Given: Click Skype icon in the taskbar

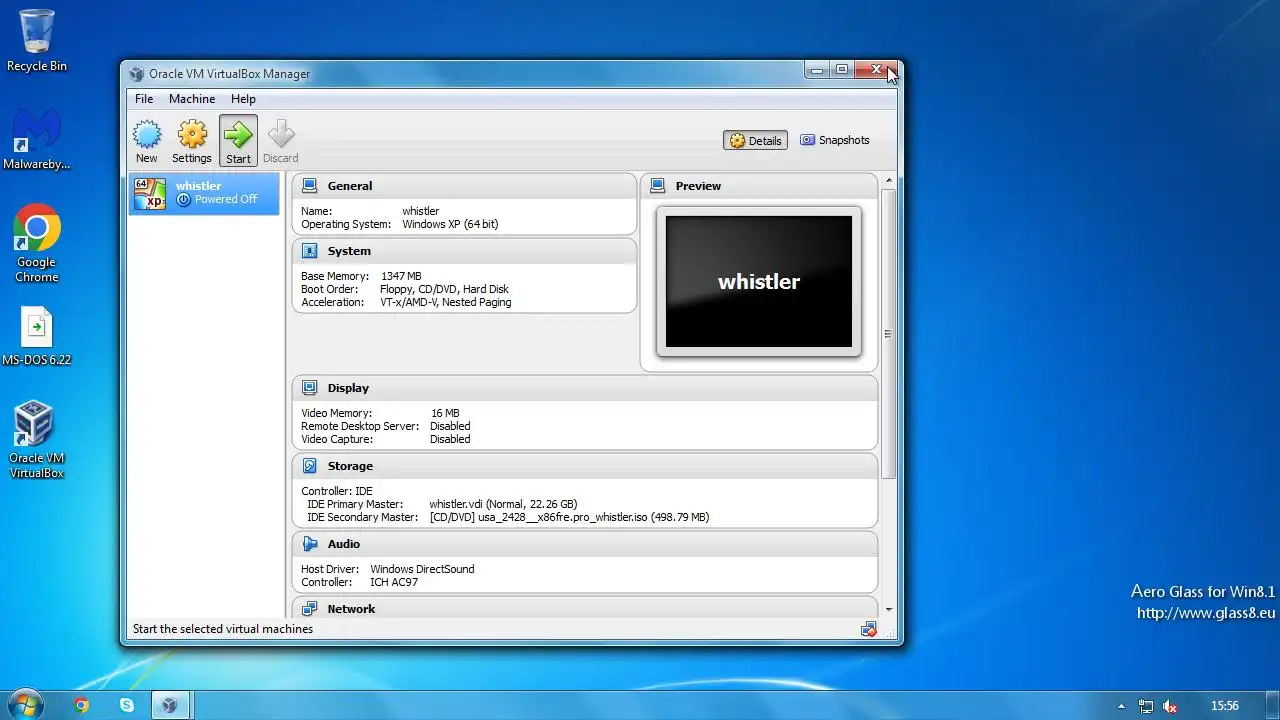Looking at the screenshot, I should pos(127,705).
